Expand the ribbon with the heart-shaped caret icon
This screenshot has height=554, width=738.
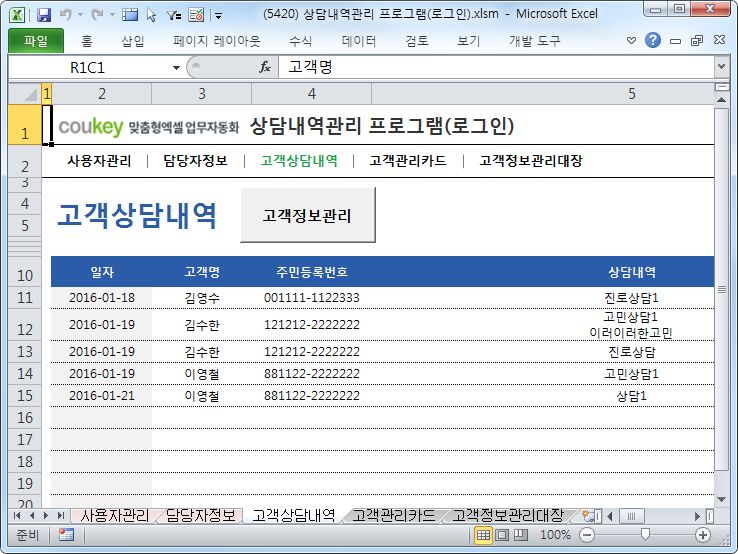pos(632,41)
